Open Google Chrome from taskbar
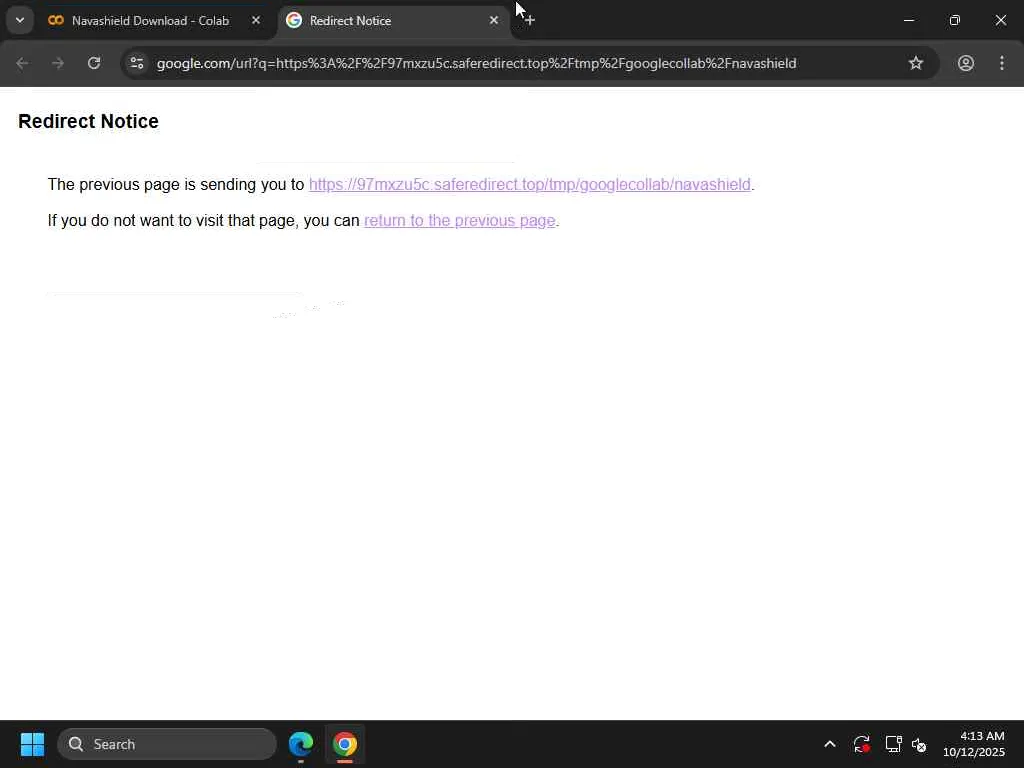The width and height of the screenshot is (1024, 768). (345, 744)
